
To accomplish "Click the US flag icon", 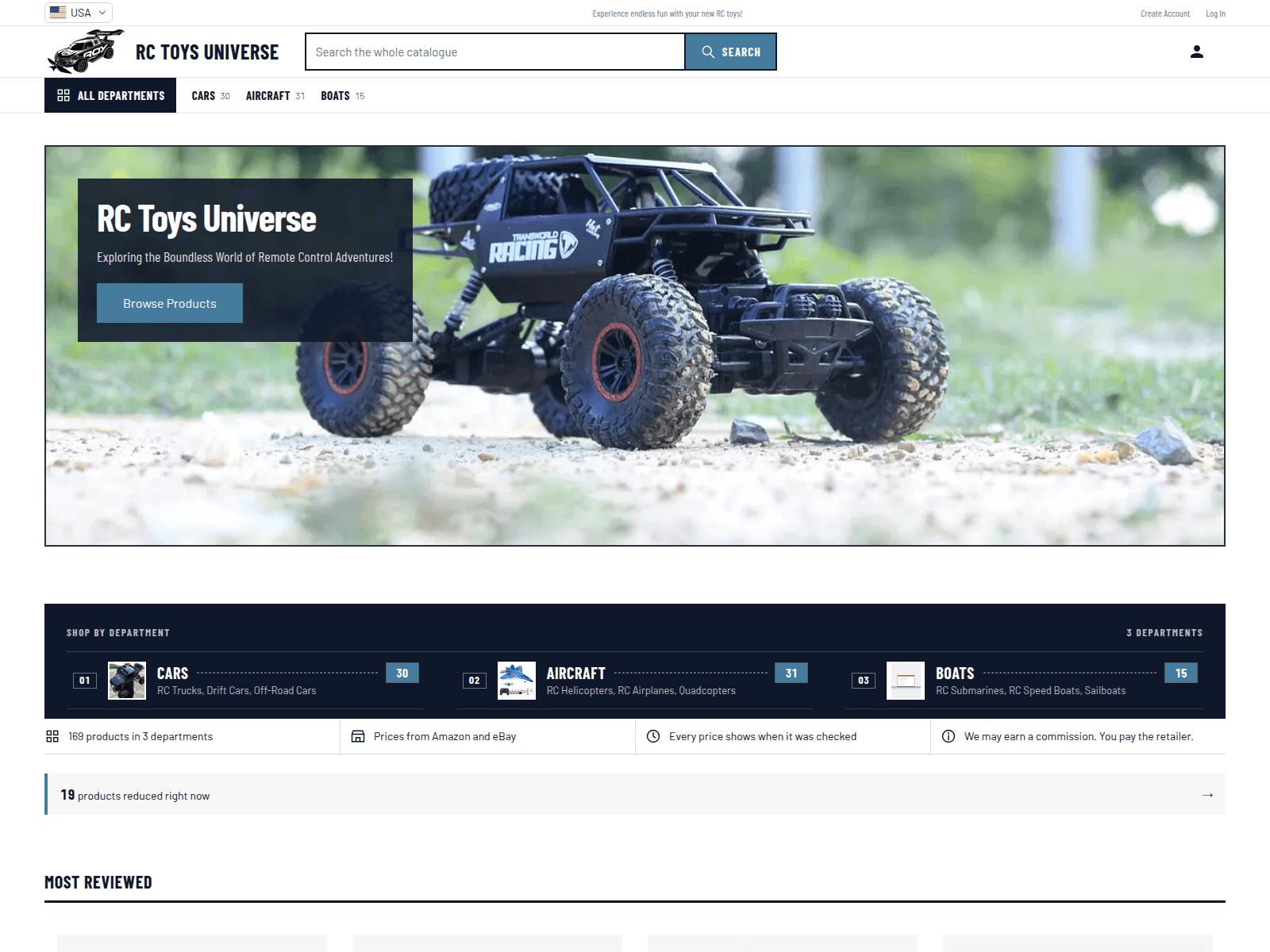I will [58, 12].
